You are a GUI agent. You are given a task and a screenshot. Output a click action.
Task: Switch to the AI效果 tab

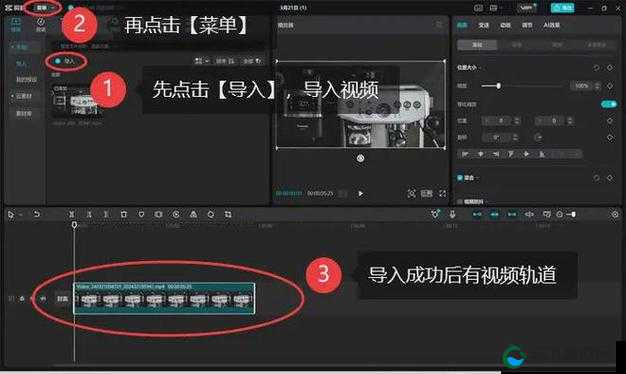click(x=551, y=25)
